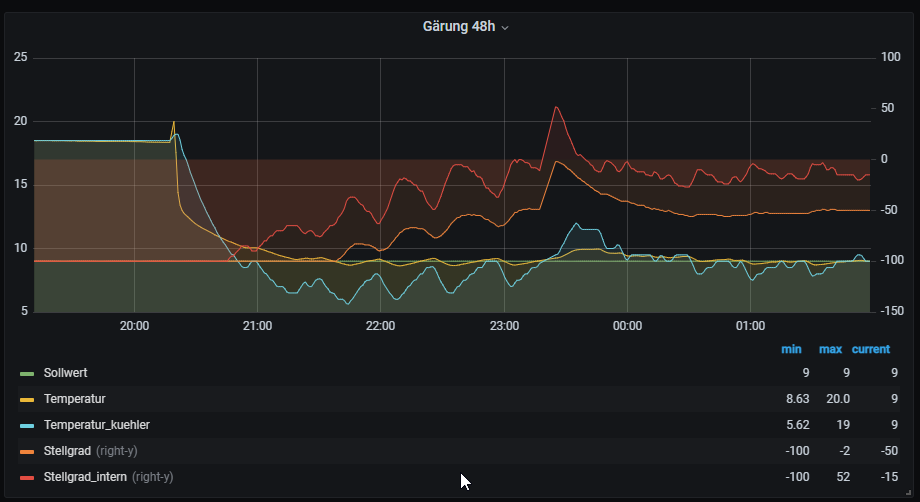
Task: Click the red Stellgrad_intern legend color icon
Action: (x=26, y=477)
